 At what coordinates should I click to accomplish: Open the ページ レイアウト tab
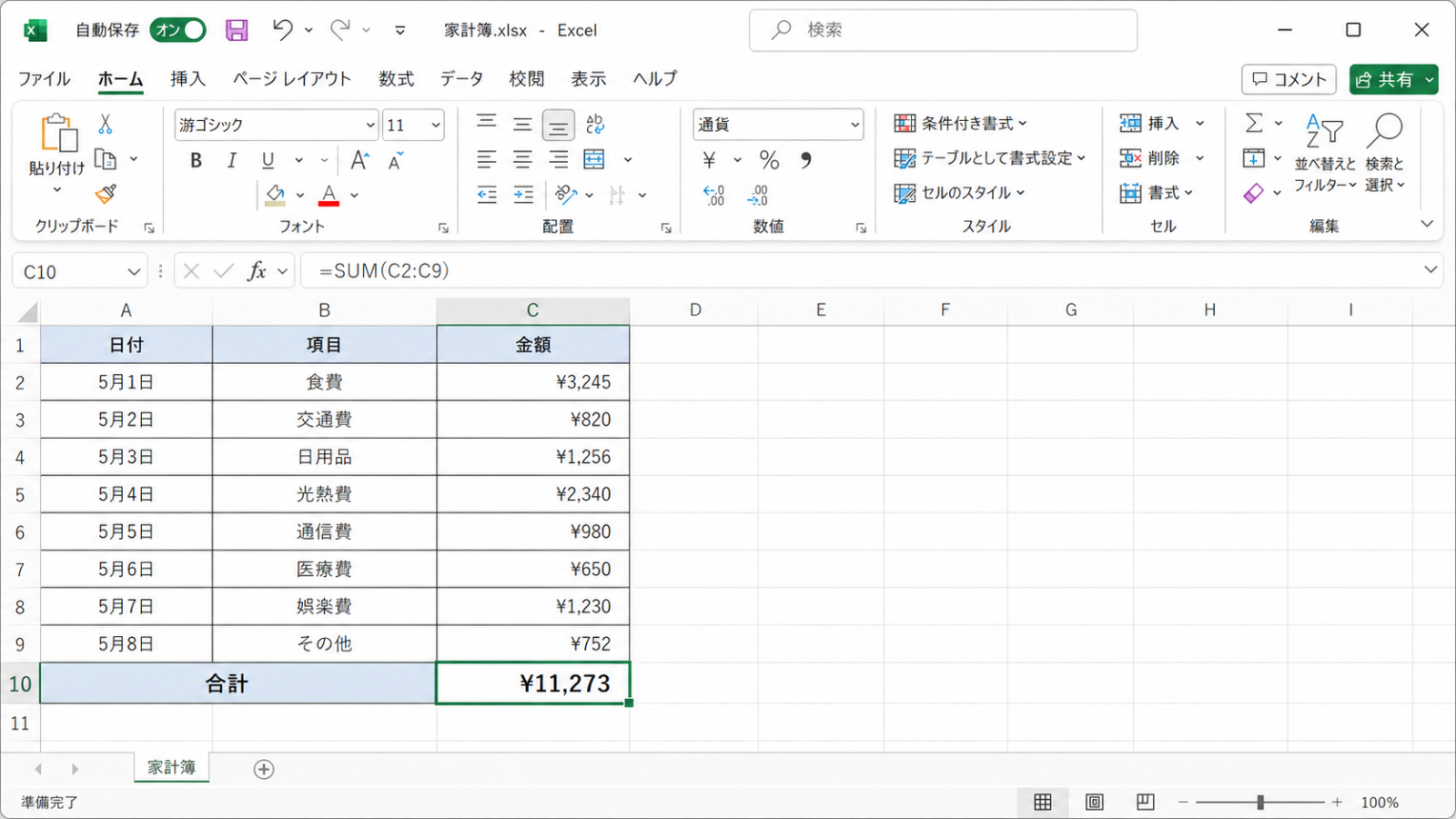point(291,79)
